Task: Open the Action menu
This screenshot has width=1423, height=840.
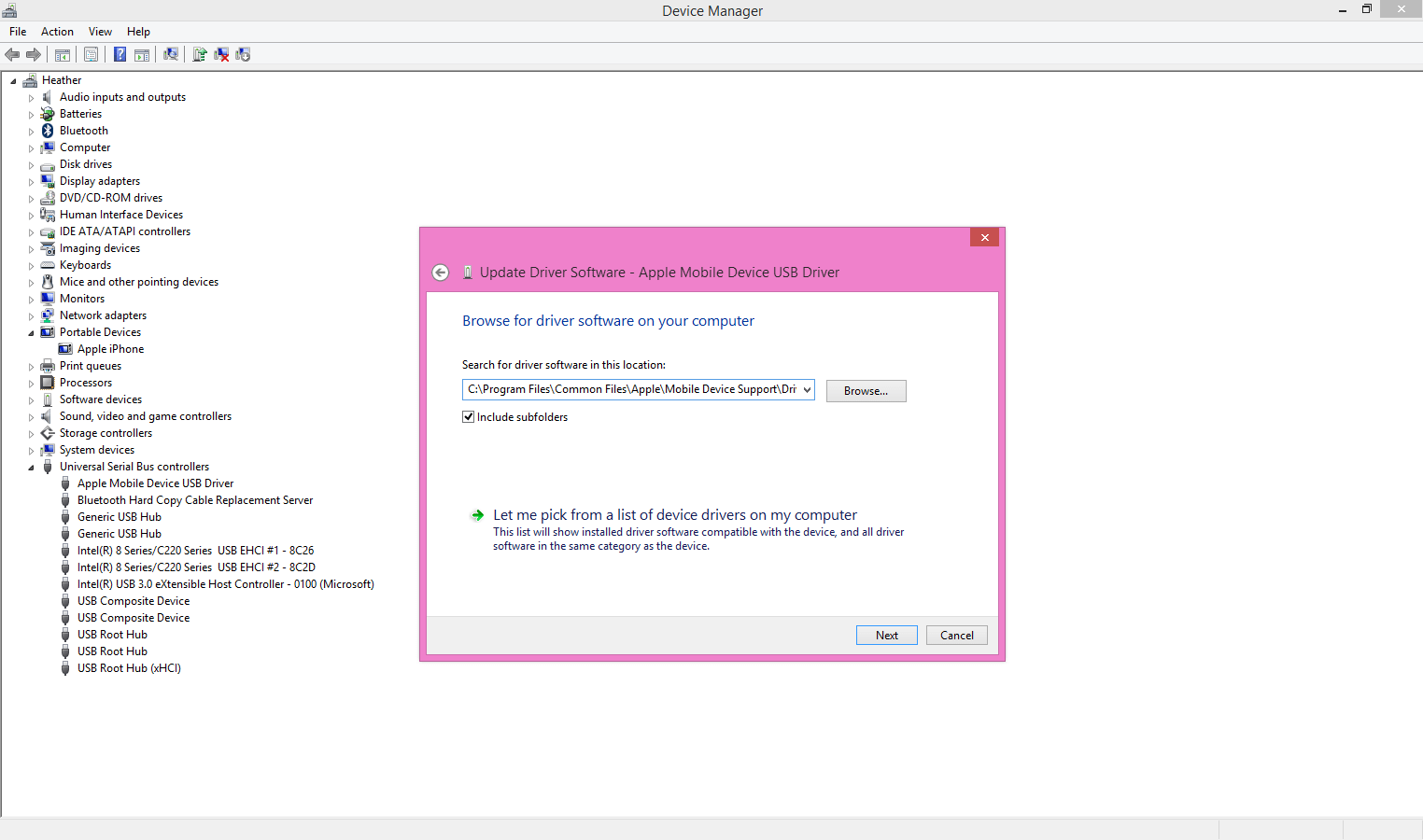Action: click(57, 32)
